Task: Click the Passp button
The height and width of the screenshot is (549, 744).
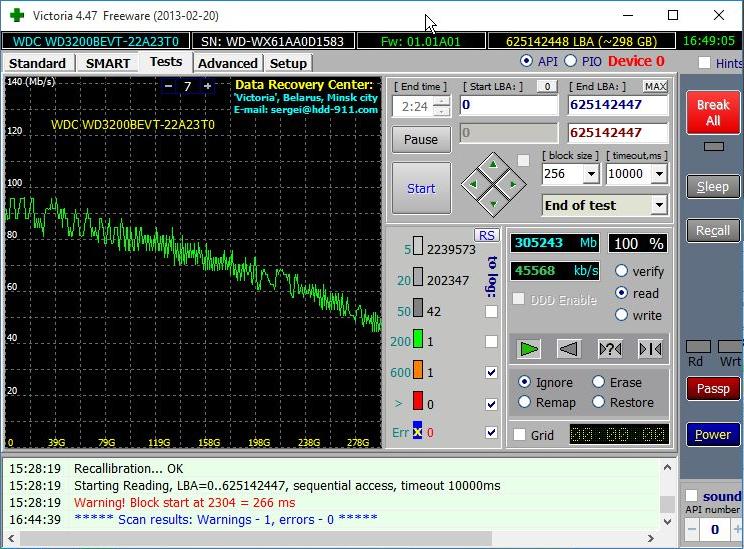Action: [x=713, y=389]
